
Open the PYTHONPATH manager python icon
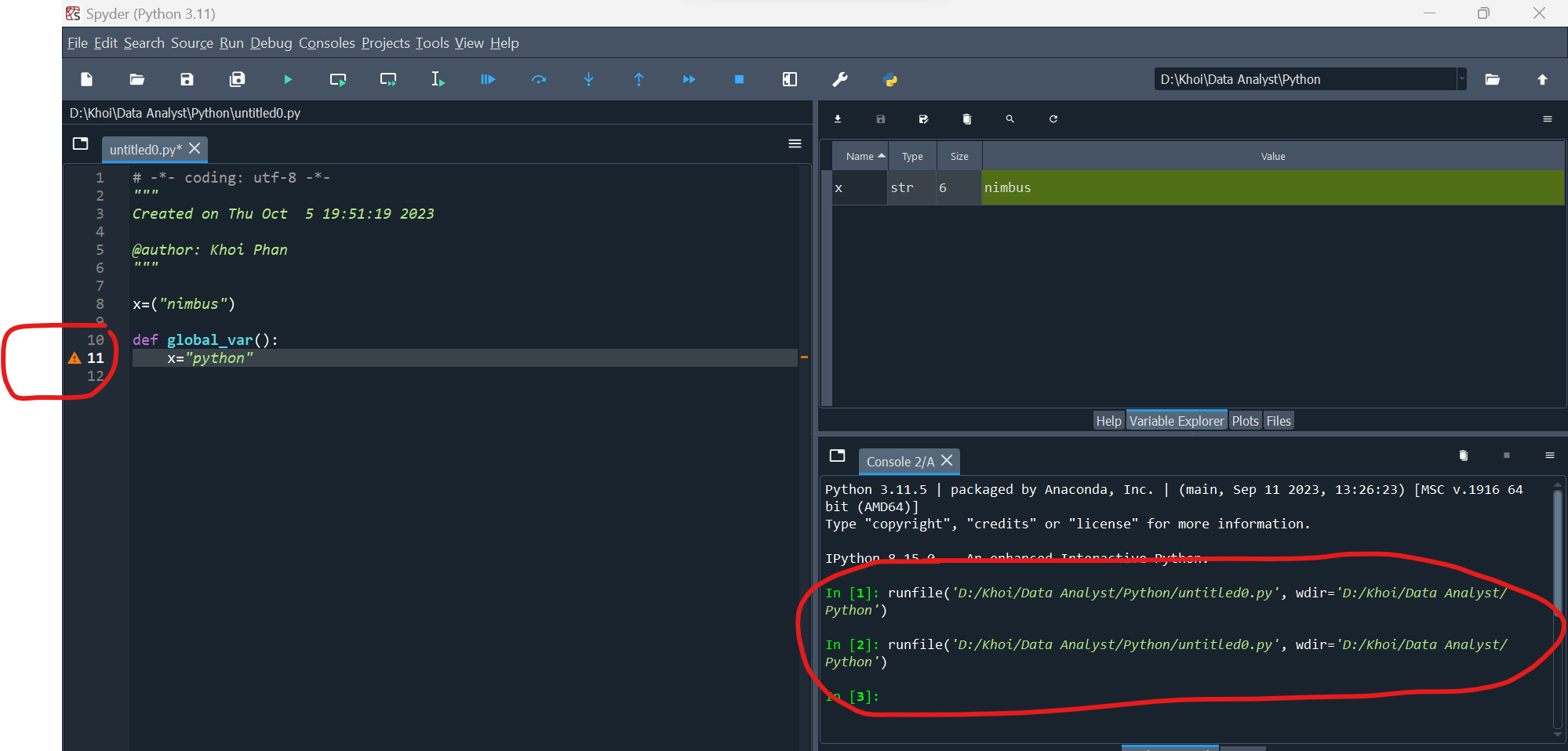[890, 79]
